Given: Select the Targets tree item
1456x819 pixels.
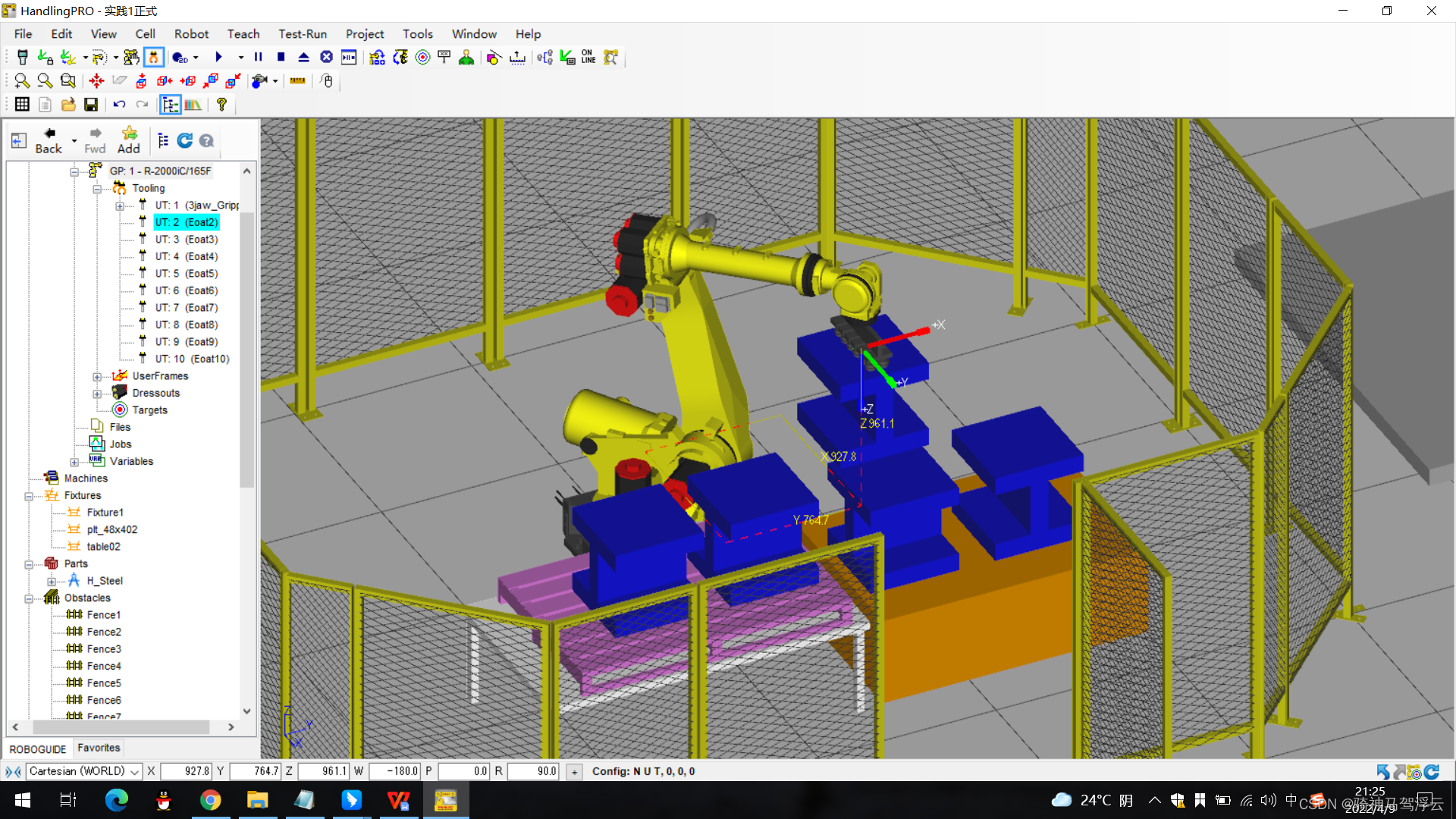Looking at the screenshot, I should coord(150,410).
